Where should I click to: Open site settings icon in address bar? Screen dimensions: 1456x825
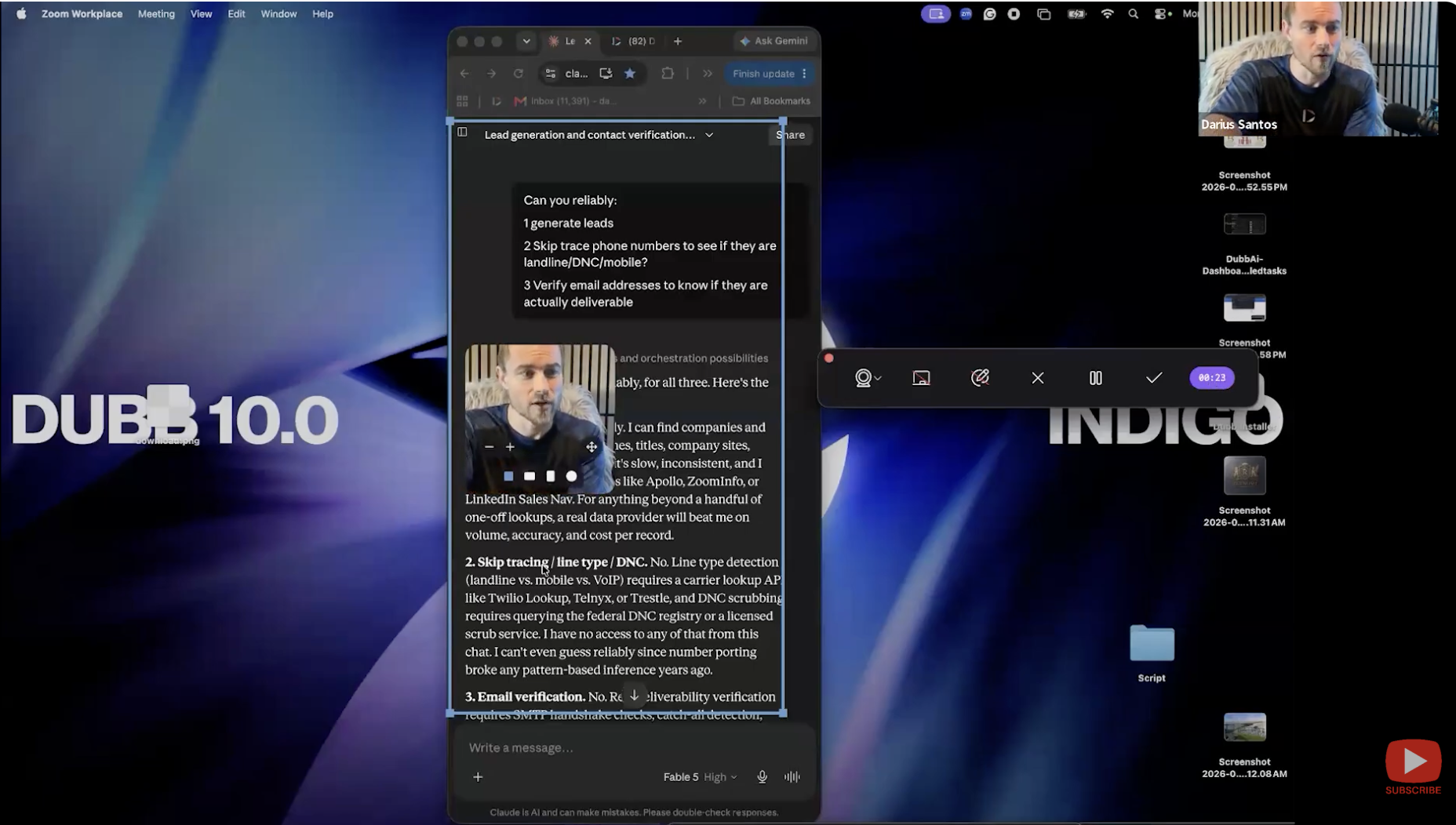[551, 74]
